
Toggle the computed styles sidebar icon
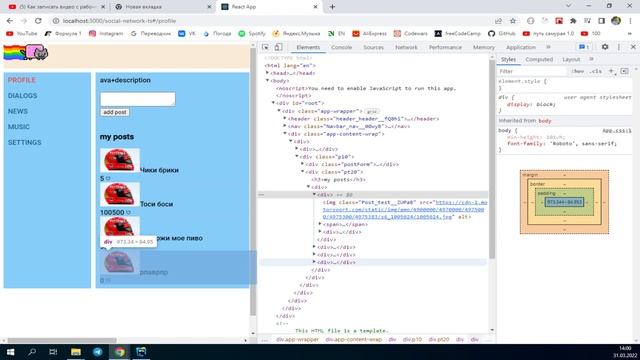click(x=624, y=71)
